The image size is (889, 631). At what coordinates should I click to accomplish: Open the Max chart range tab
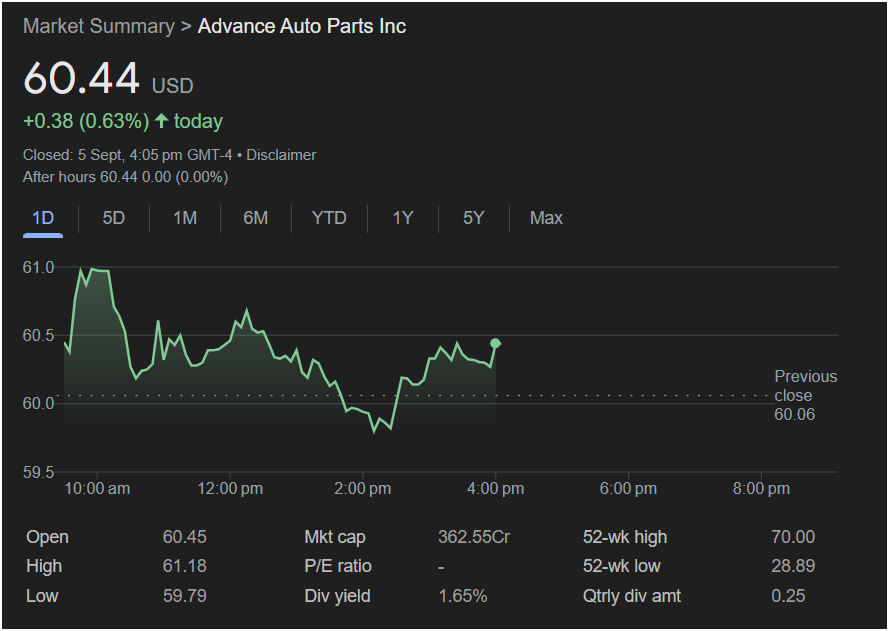coord(546,218)
